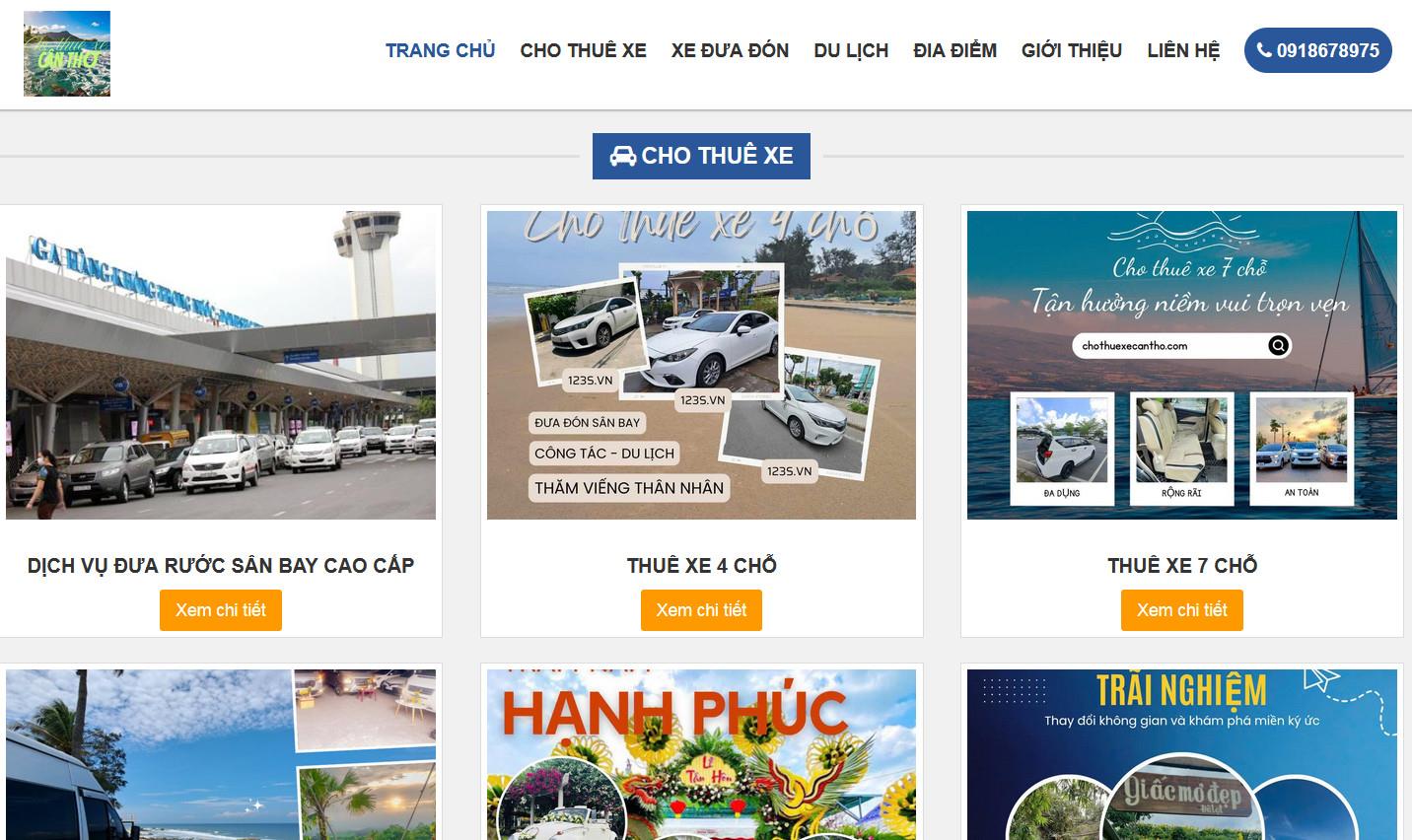Open the Giới Thiệu page

click(1072, 50)
